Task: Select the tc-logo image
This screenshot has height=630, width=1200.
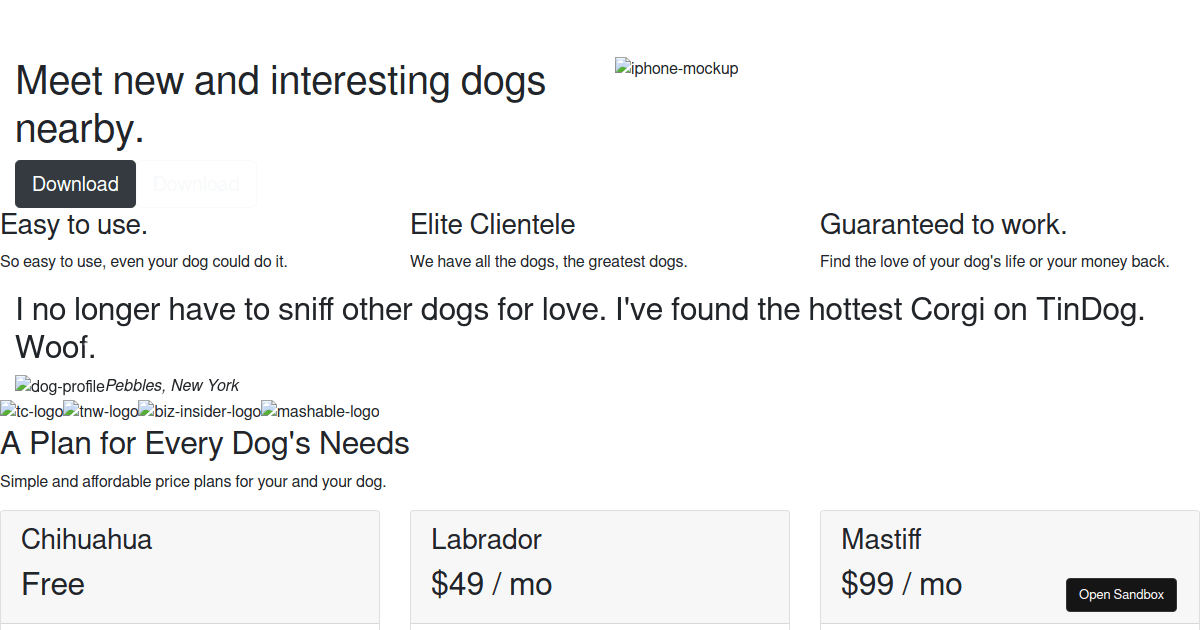Action: click(x=31, y=411)
